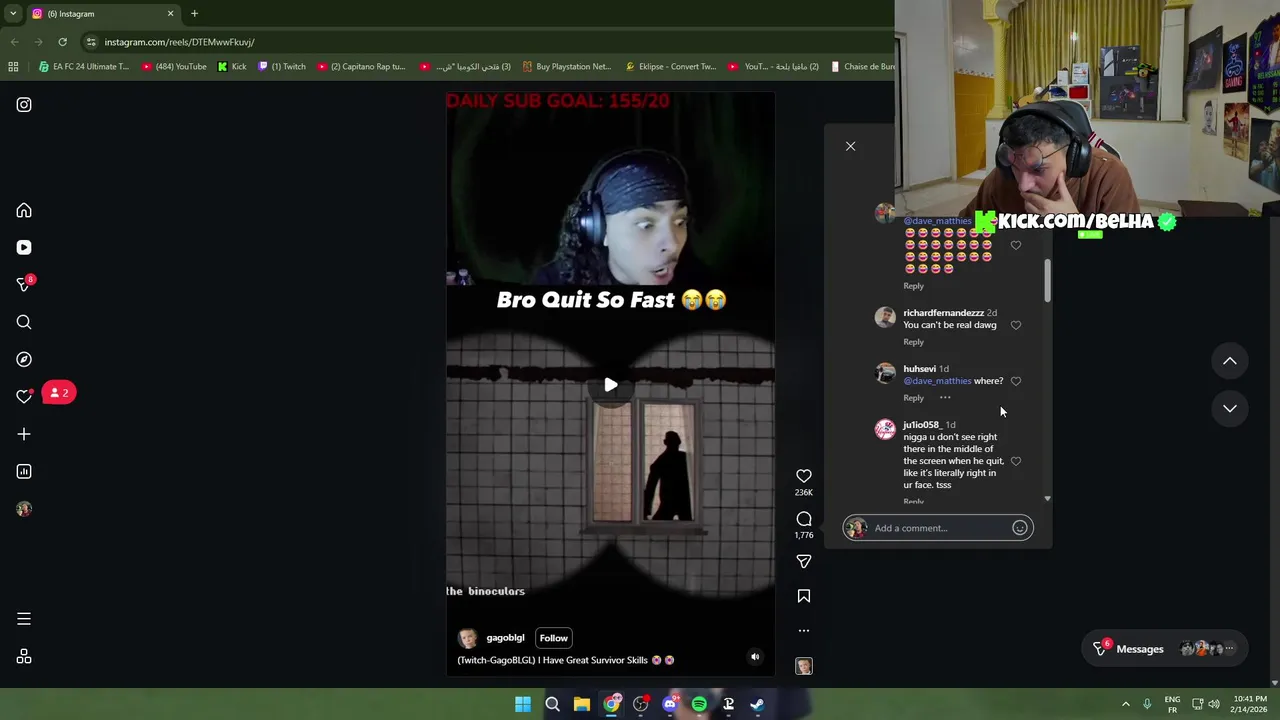Open Capitano Rap bookmark
Screen dimensions: 1280x720
[x=361, y=67]
